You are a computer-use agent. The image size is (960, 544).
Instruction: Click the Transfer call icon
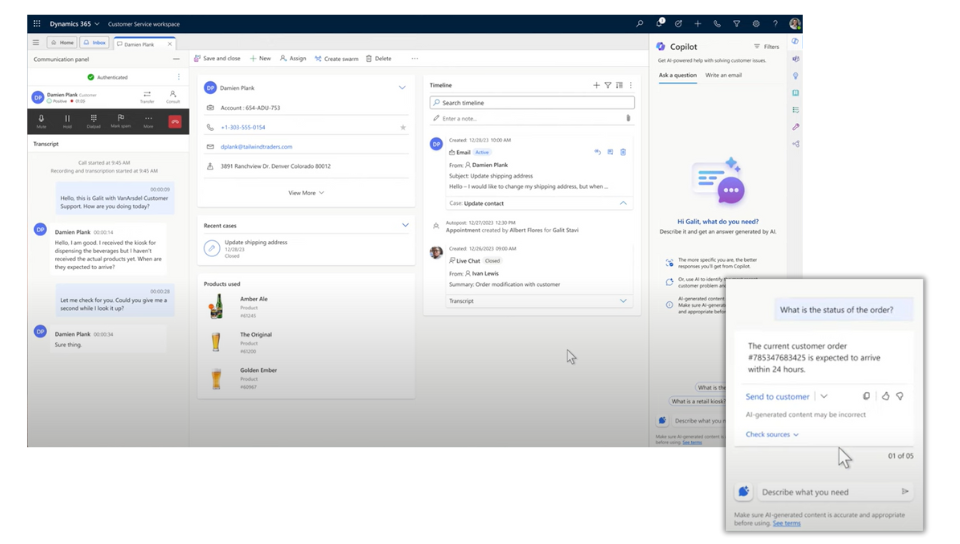[147, 96]
